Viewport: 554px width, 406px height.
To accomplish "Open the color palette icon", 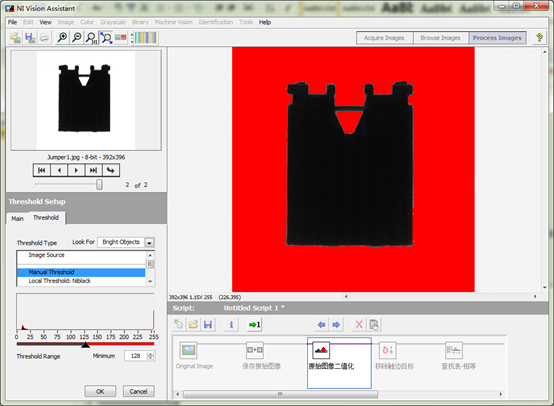I will coord(146,38).
